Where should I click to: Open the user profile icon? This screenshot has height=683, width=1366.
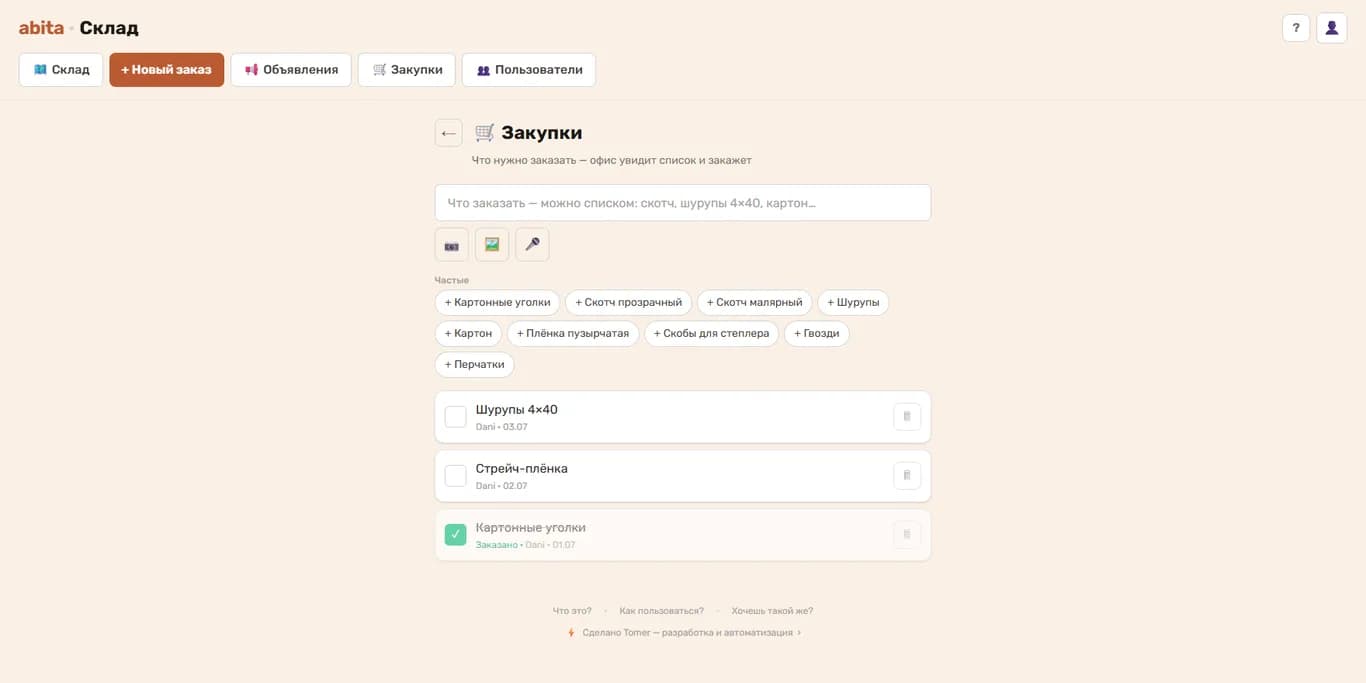[1332, 28]
